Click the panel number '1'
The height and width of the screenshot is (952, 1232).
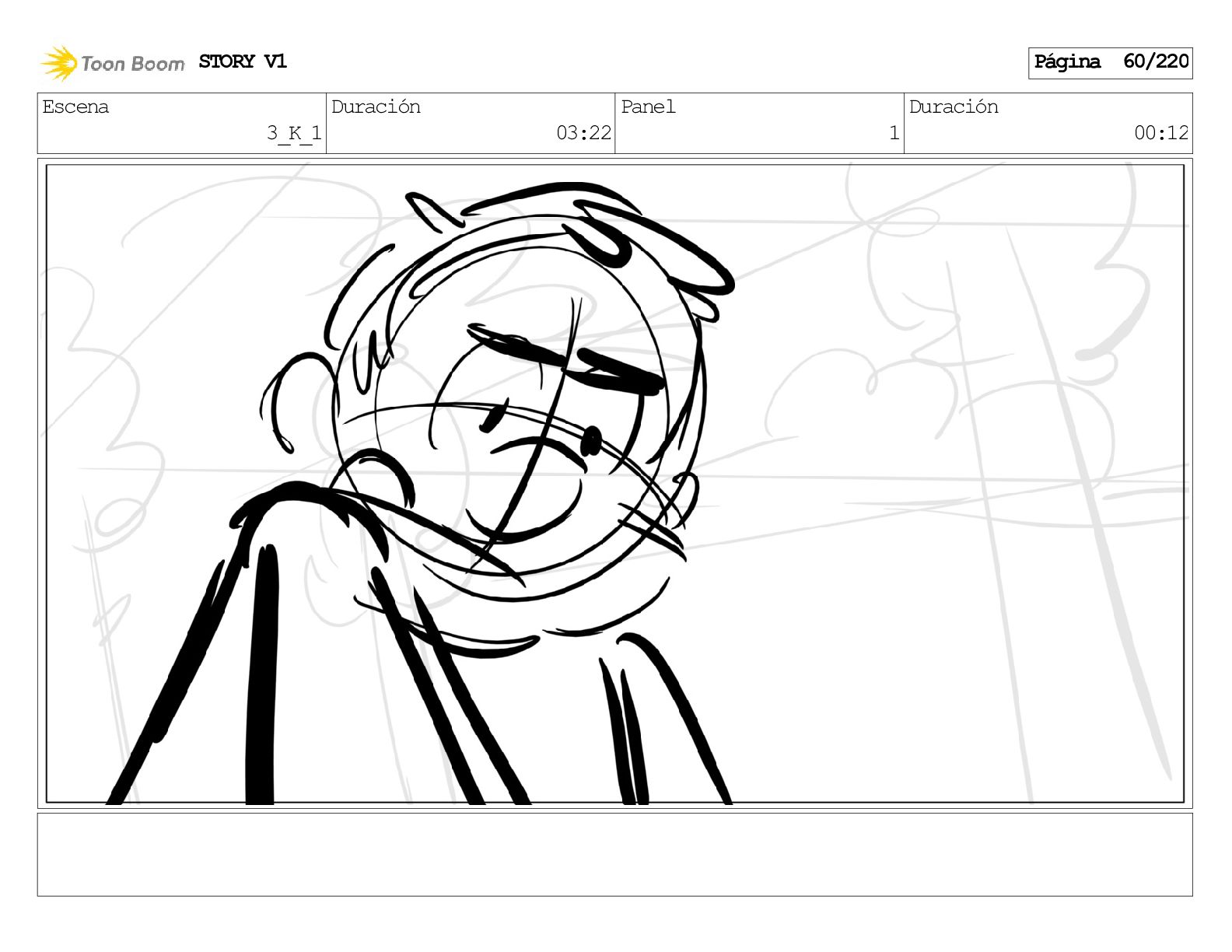(894, 133)
